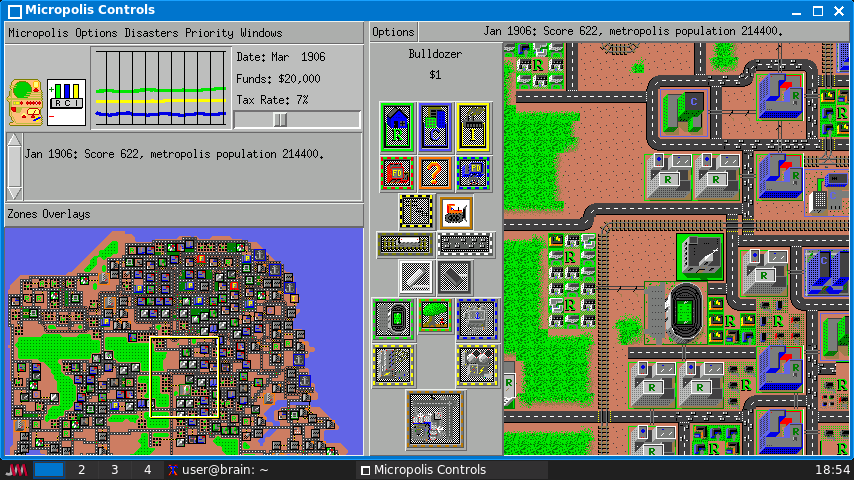Open the Windows menu
The height and width of the screenshot is (480, 854).
(x=261, y=33)
